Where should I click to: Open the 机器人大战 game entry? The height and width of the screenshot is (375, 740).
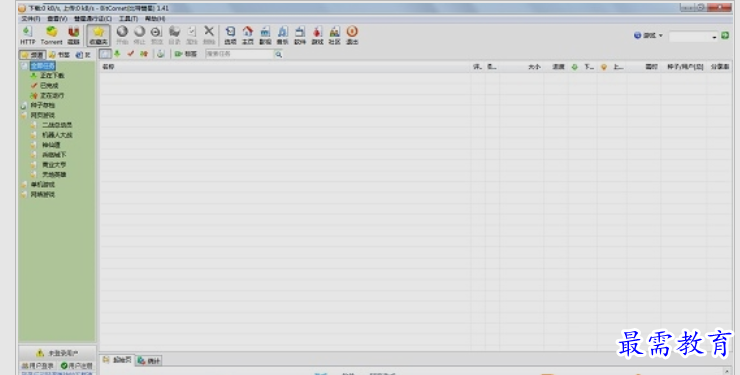pos(57,135)
